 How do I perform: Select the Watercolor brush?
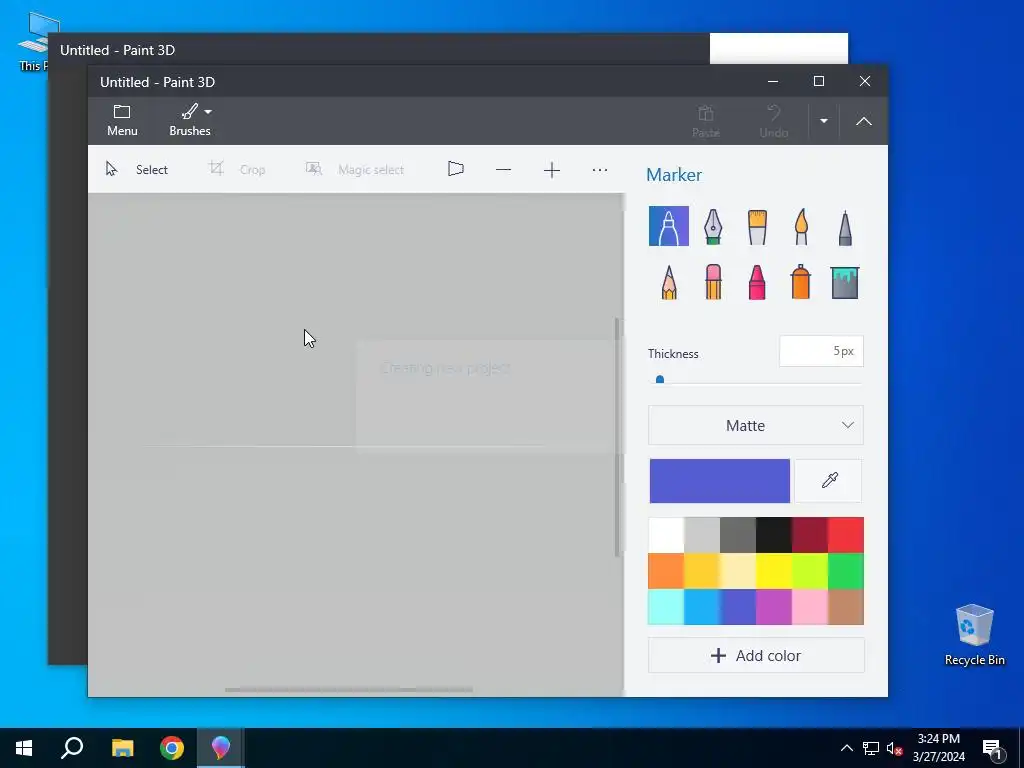point(801,227)
